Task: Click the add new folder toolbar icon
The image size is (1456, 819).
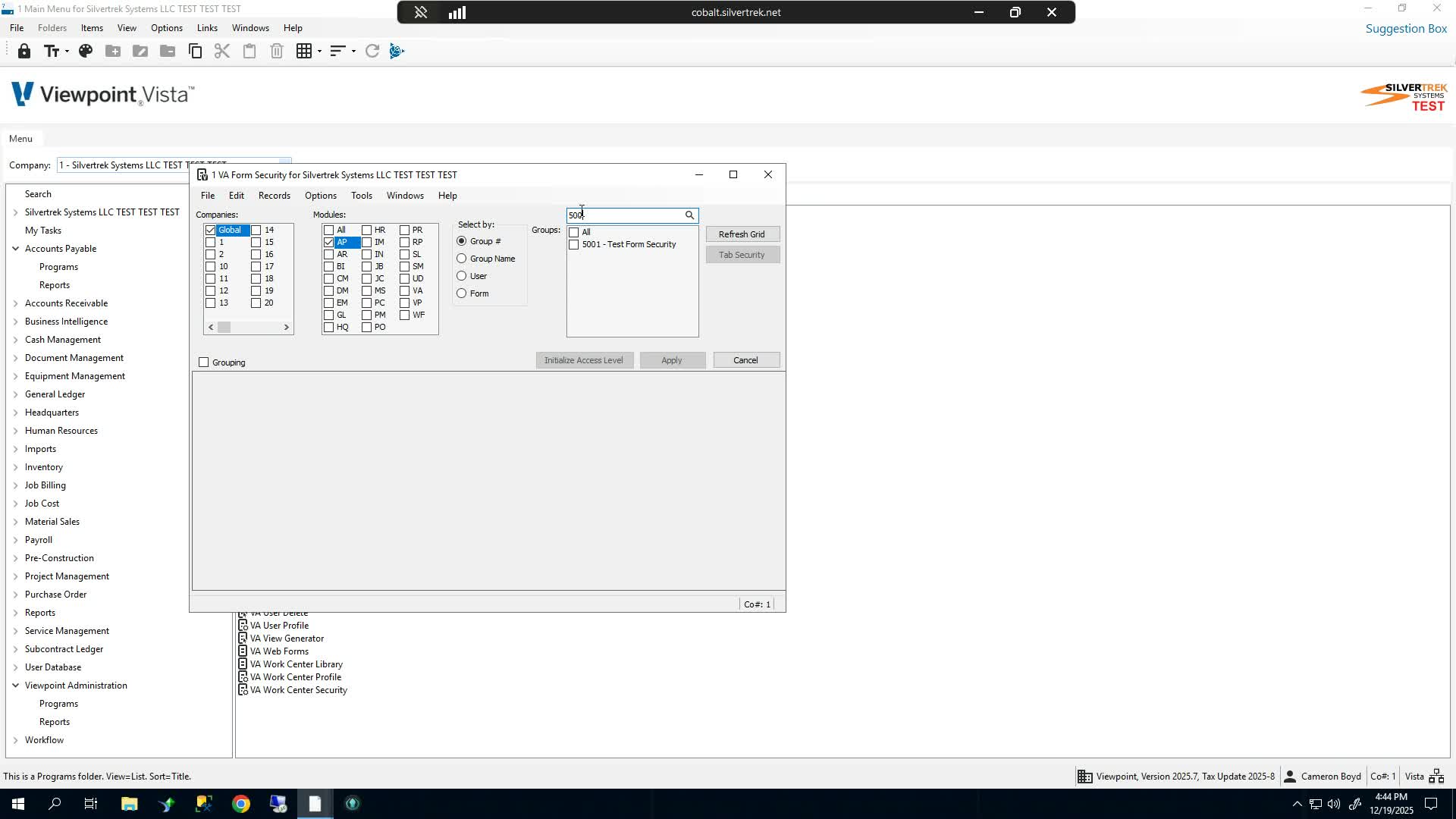Action: point(113,51)
